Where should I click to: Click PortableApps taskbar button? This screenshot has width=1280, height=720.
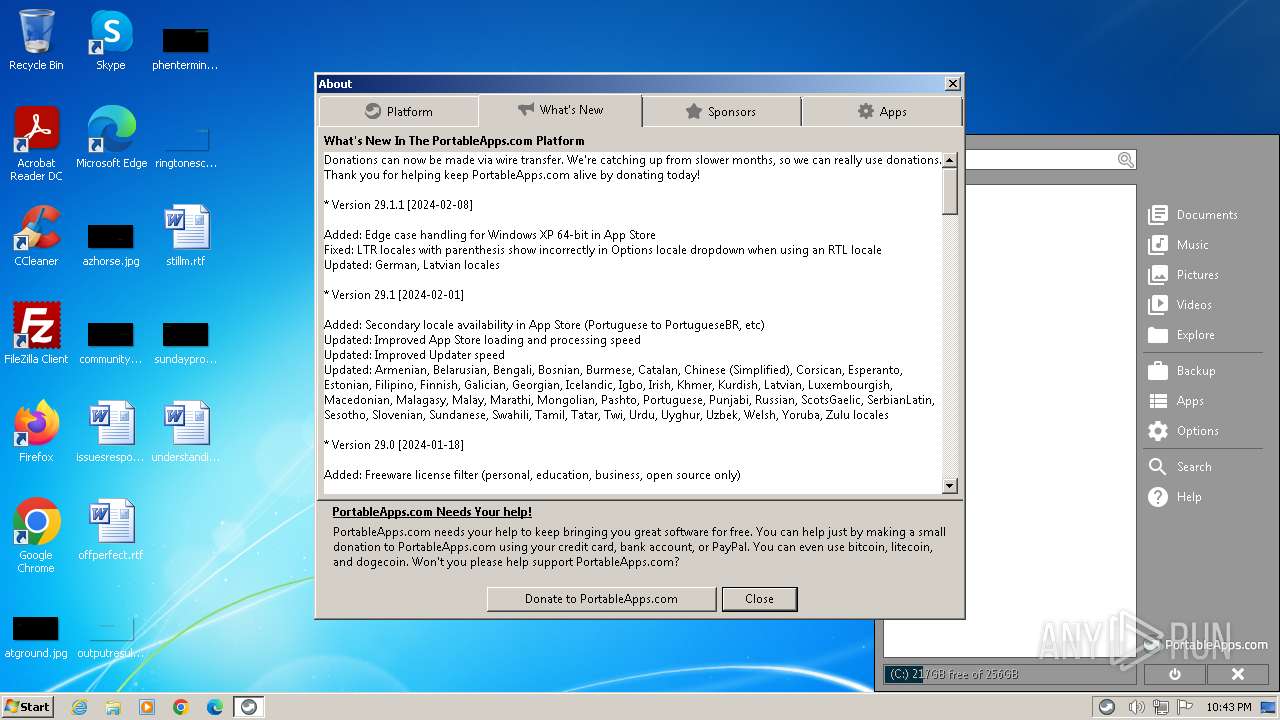point(249,707)
